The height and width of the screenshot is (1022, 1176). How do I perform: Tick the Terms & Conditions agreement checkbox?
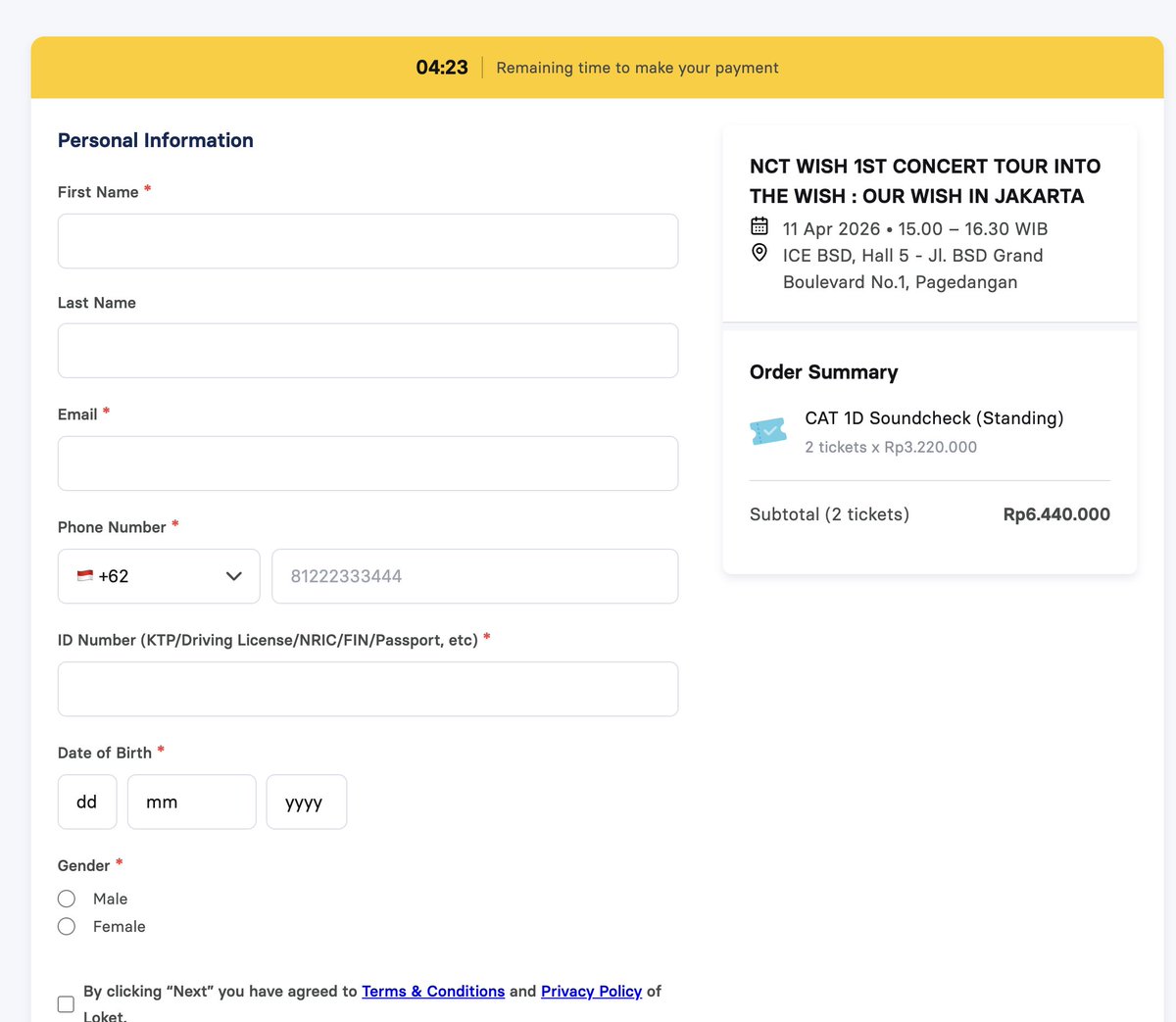click(x=66, y=1004)
